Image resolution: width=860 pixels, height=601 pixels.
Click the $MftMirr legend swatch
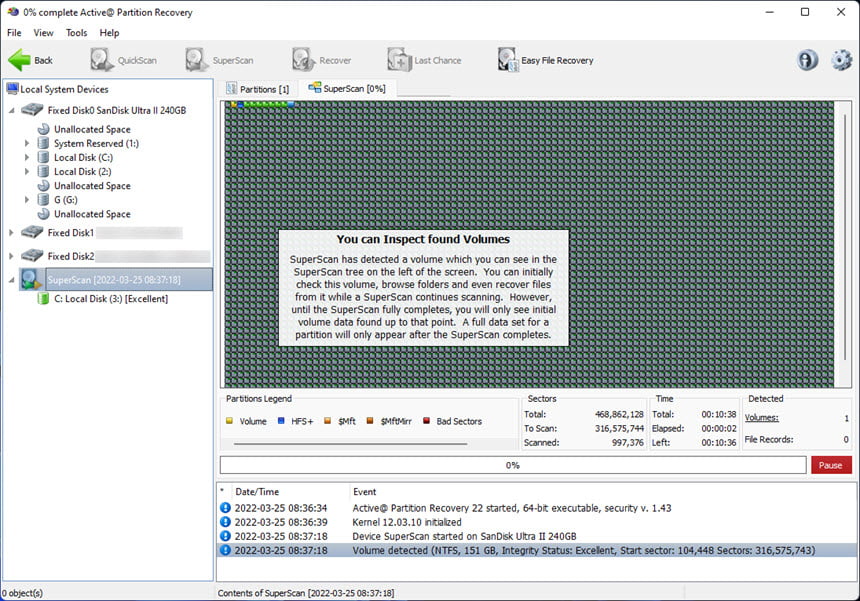click(370, 421)
